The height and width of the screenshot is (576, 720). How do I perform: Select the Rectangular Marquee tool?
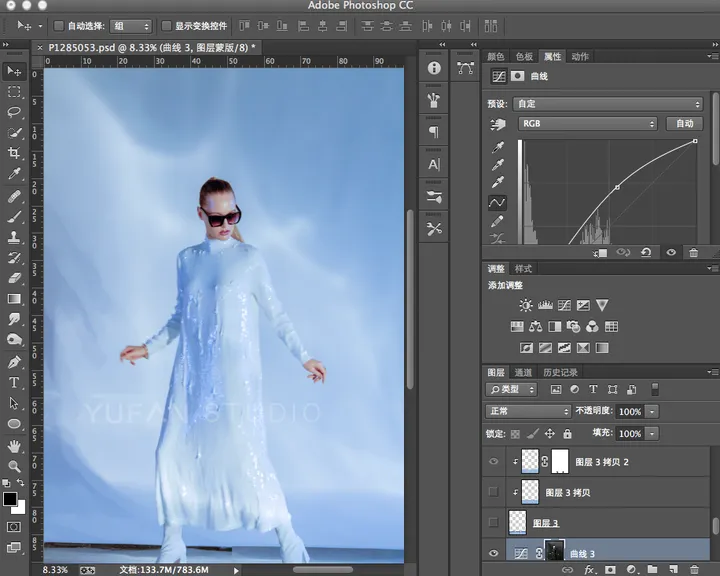tap(14, 92)
